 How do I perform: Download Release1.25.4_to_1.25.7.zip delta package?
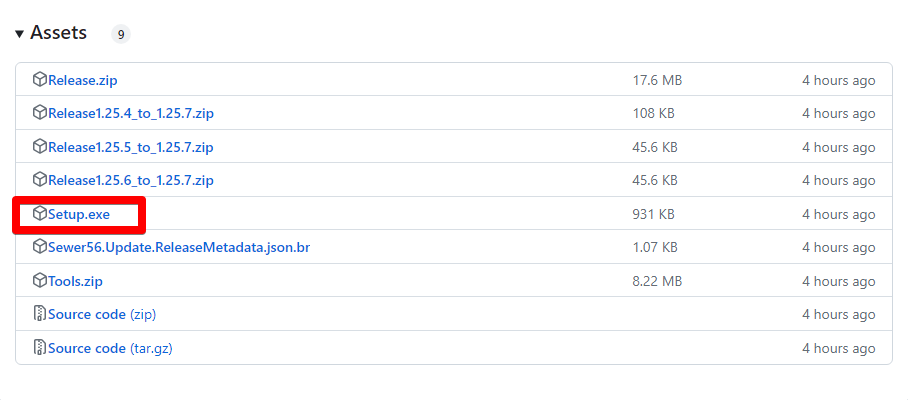[x=131, y=113]
